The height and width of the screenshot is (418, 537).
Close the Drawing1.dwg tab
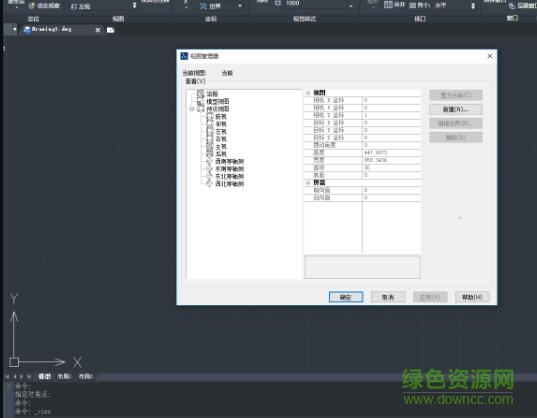point(98,30)
